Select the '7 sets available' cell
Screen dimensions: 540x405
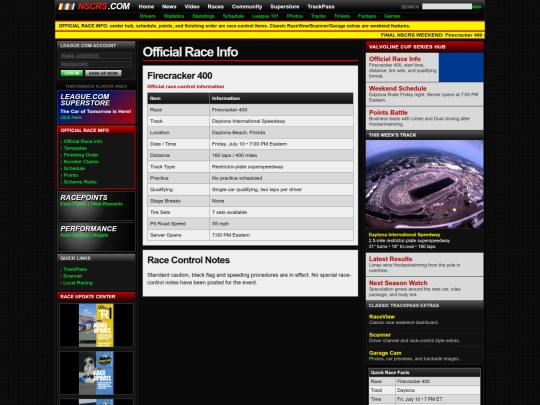[281, 212]
